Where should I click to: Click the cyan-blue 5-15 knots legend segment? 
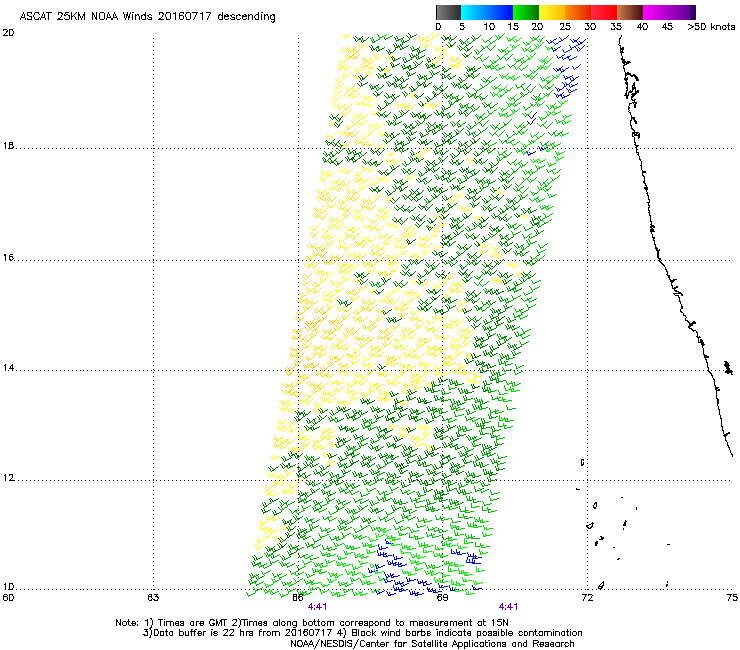[487, 12]
